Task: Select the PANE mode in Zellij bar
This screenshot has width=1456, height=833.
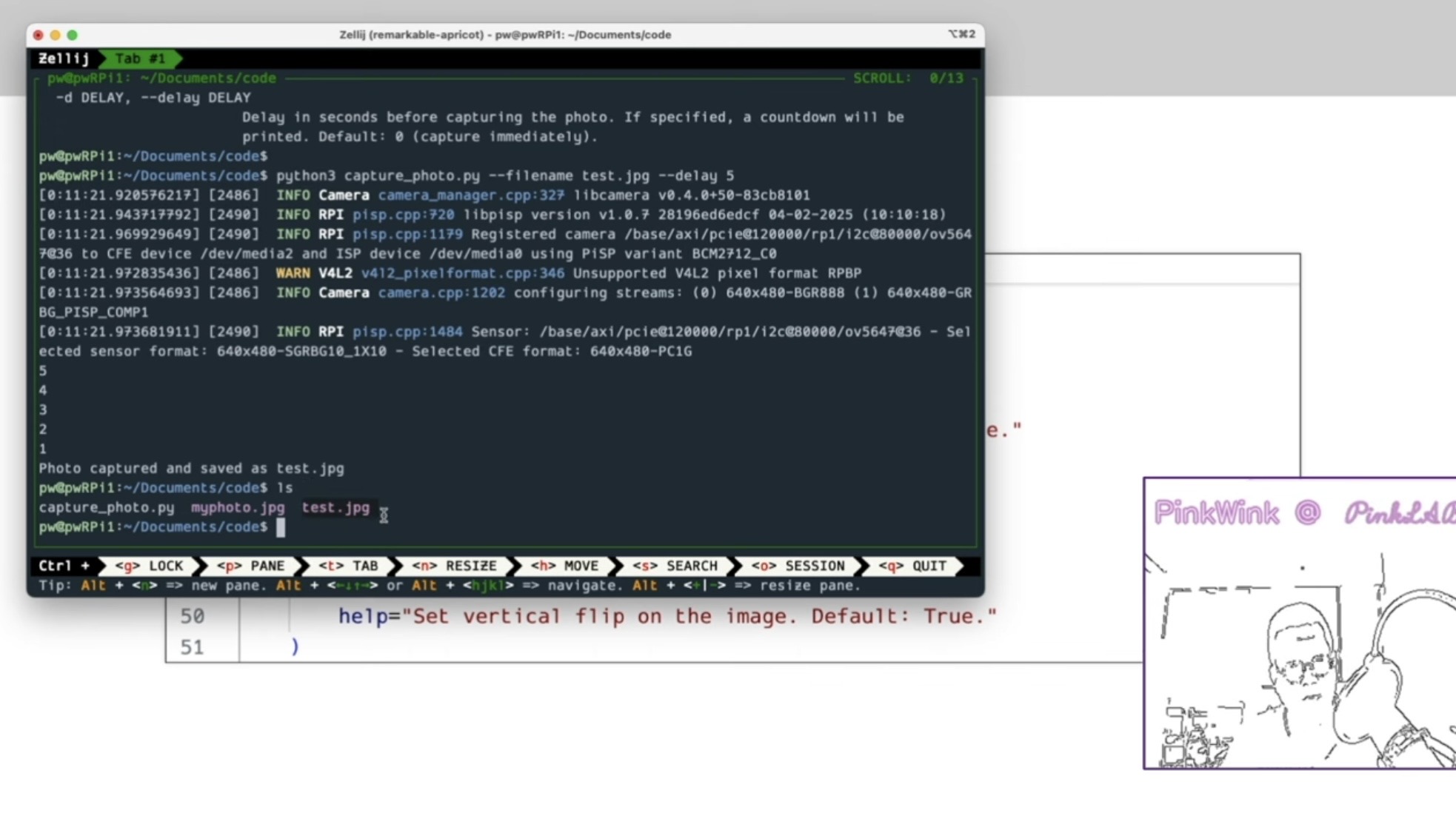Action: click(x=250, y=566)
